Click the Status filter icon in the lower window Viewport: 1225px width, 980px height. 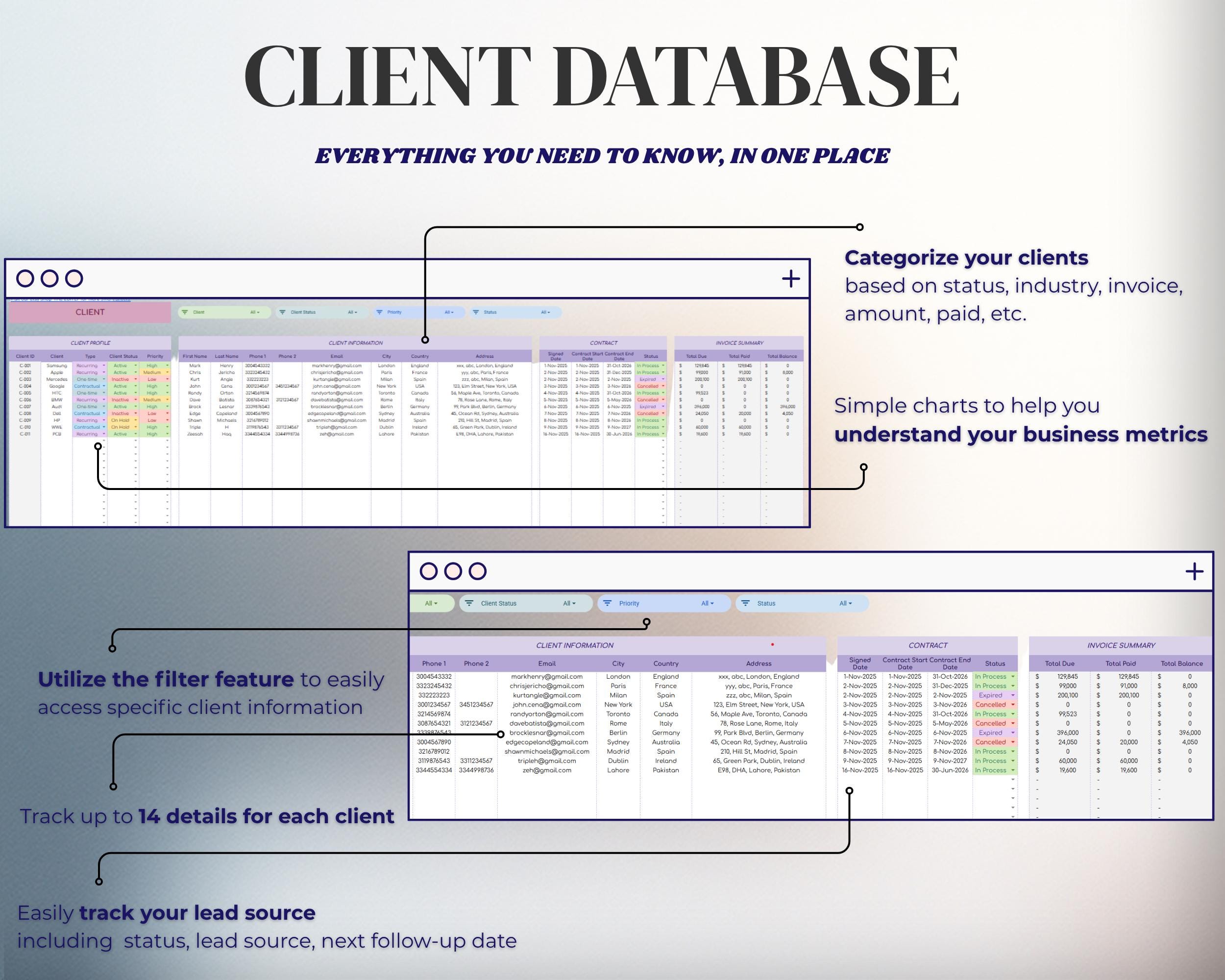coord(745,603)
